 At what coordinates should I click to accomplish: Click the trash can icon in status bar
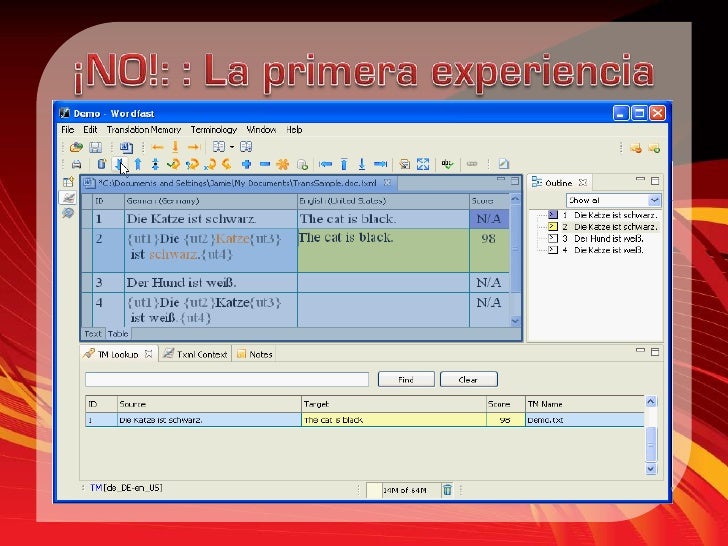(x=447, y=490)
